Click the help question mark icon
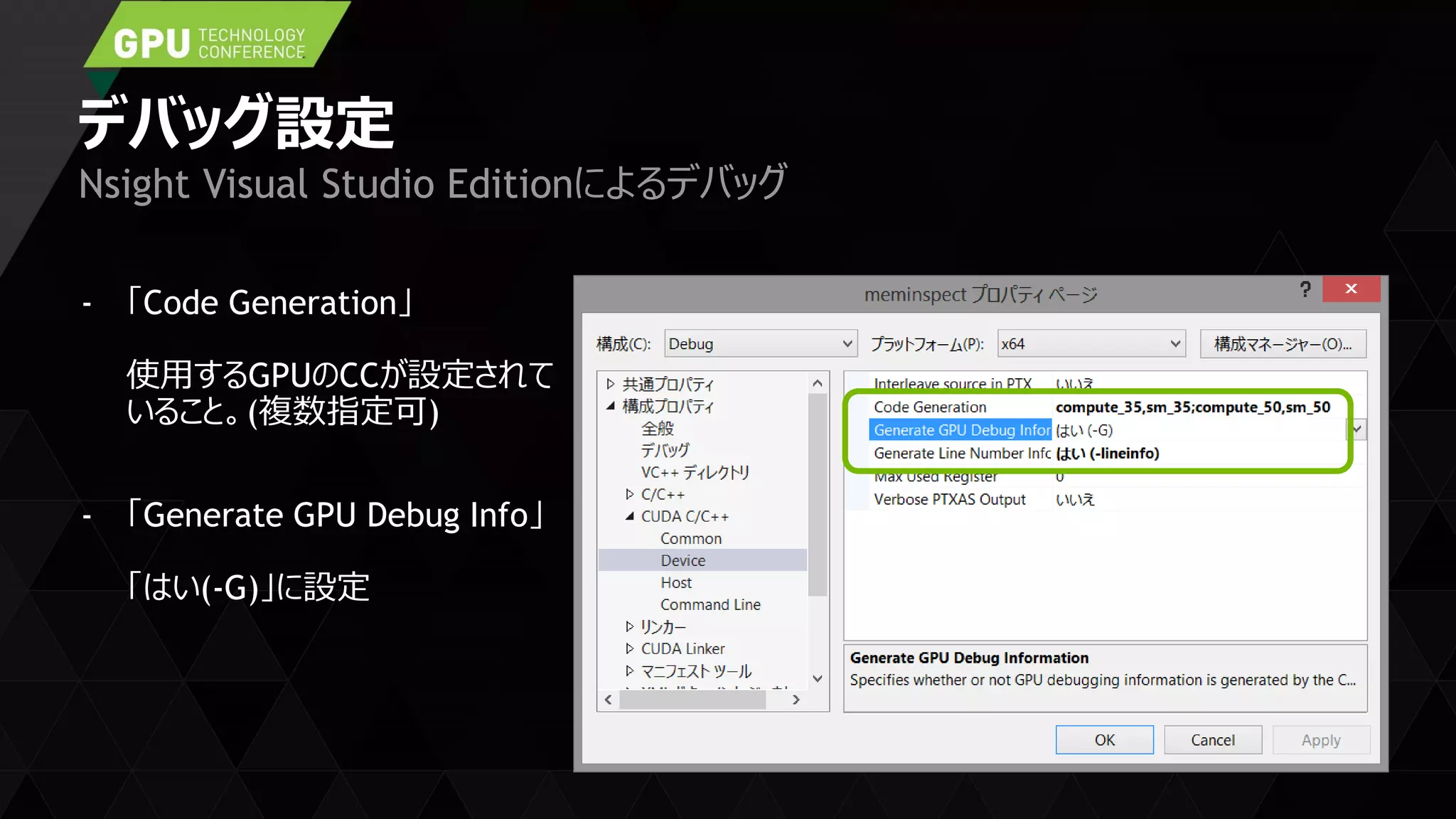 [x=1305, y=289]
